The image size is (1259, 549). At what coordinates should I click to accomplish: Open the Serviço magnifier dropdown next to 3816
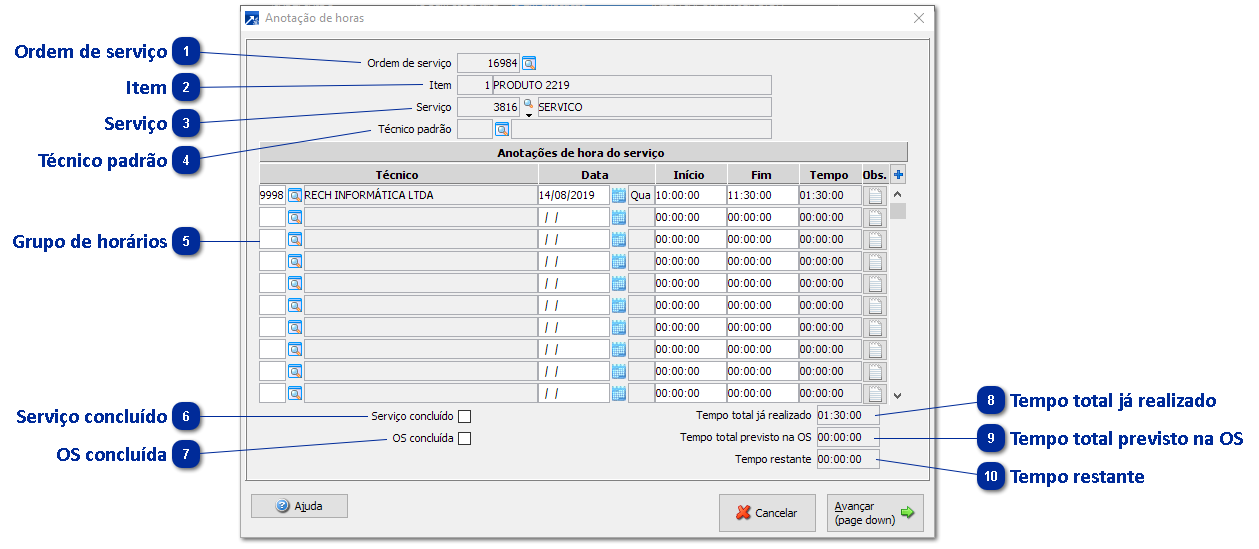528,107
